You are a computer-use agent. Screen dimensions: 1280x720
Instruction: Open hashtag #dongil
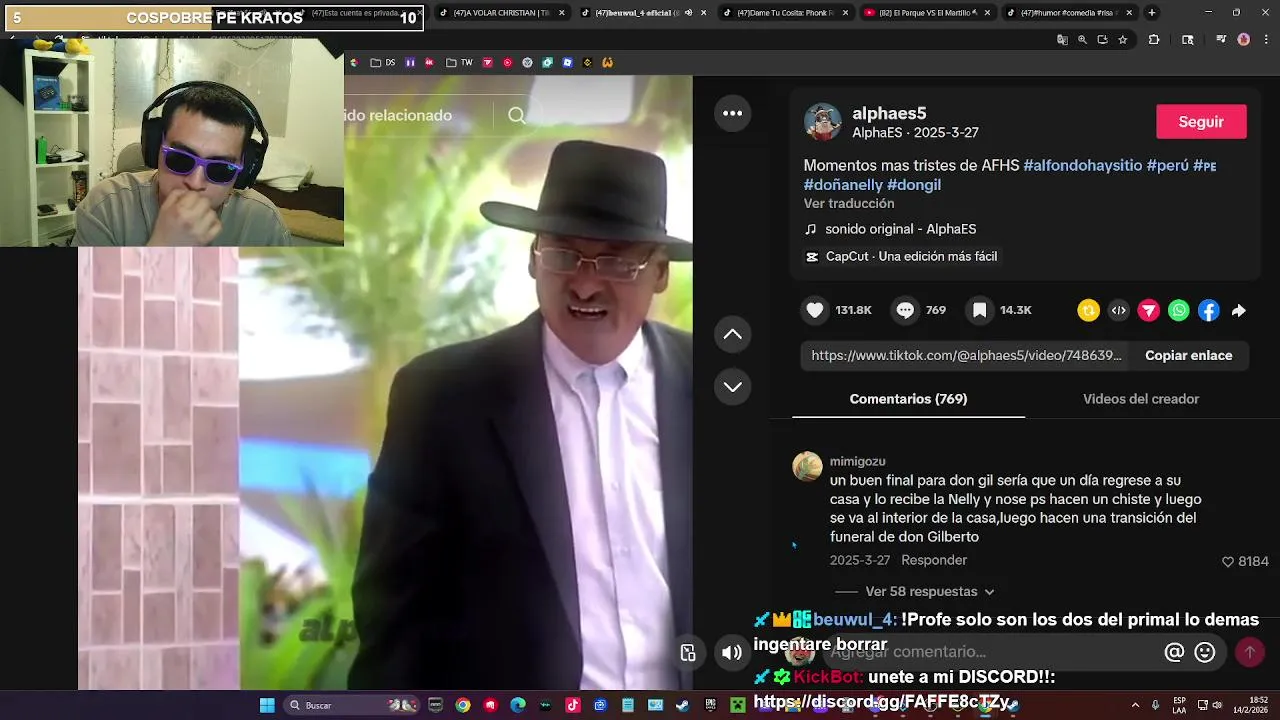click(913, 185)
